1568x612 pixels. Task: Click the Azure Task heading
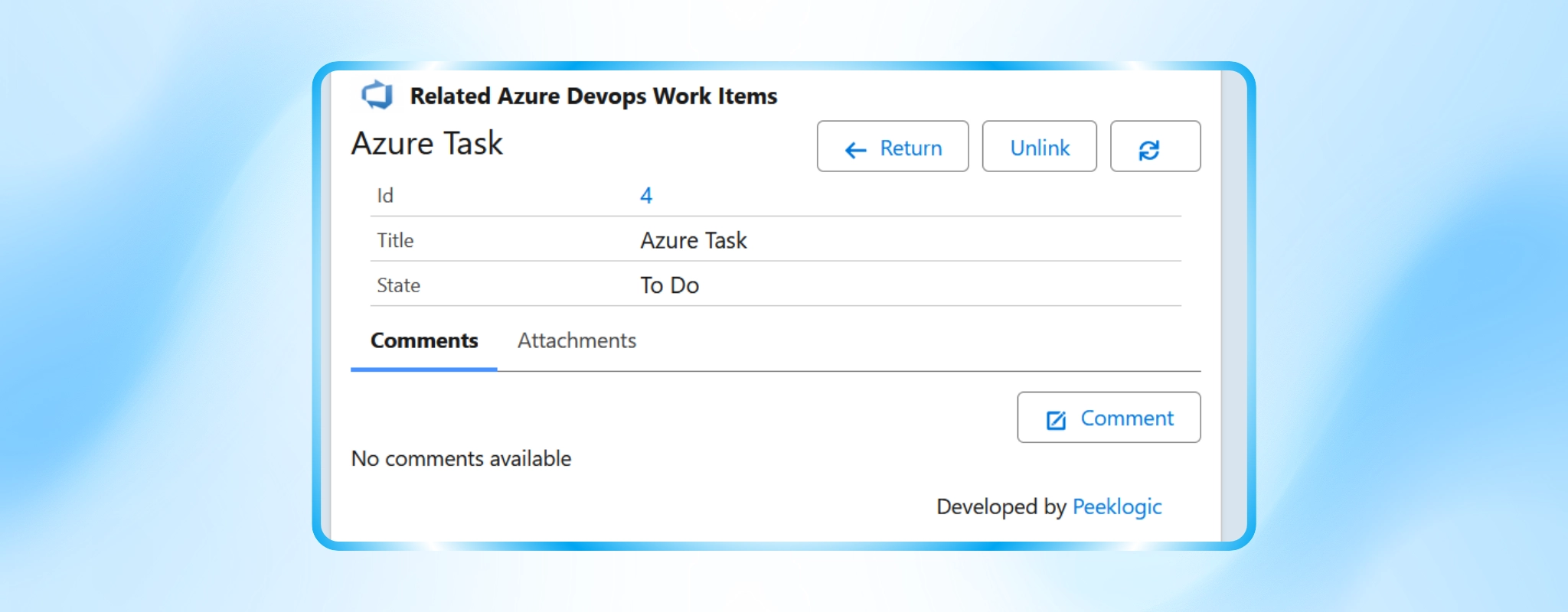(x=426, y=144)
